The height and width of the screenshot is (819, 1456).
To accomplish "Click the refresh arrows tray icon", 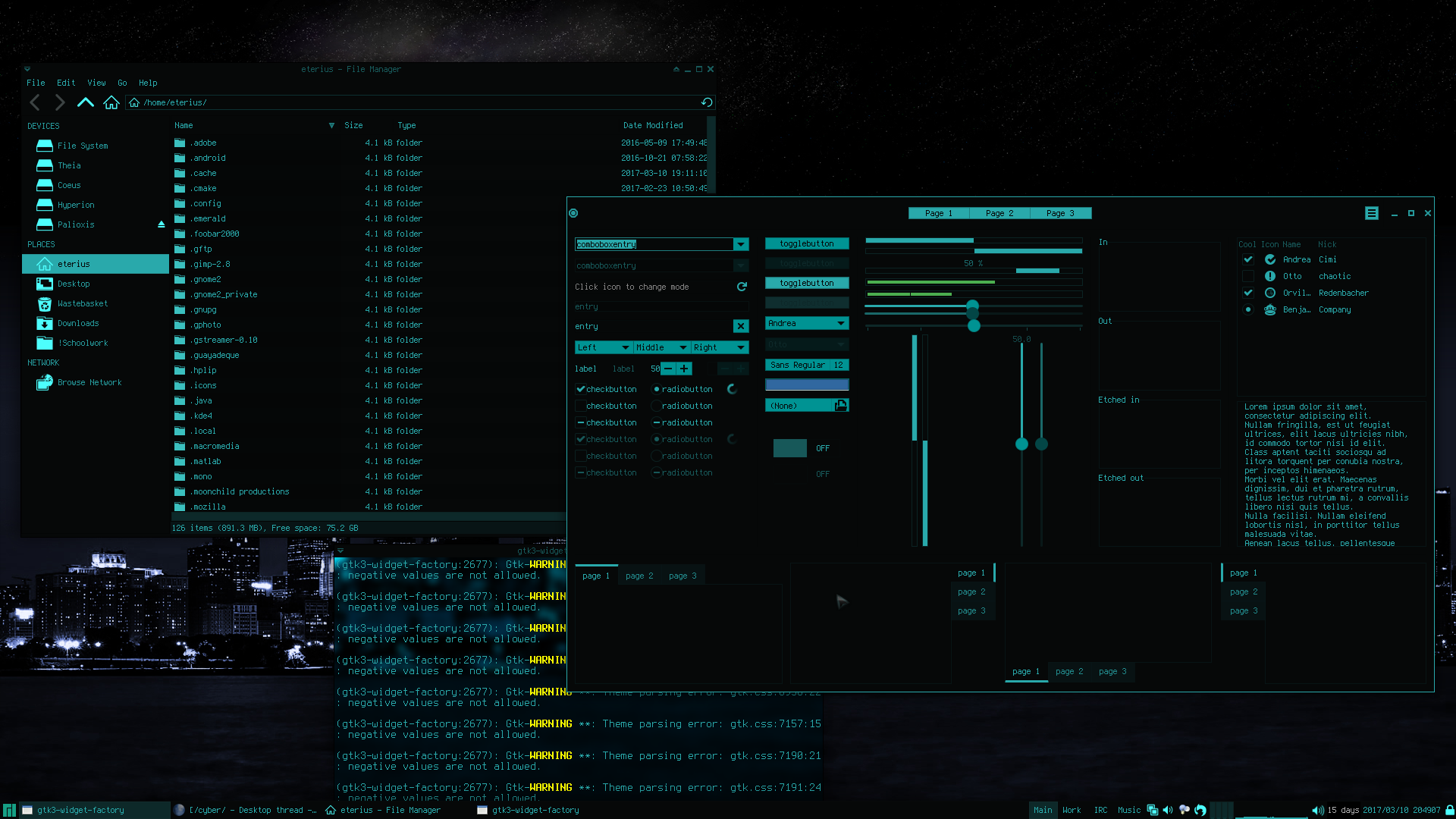I will 1200,810.
